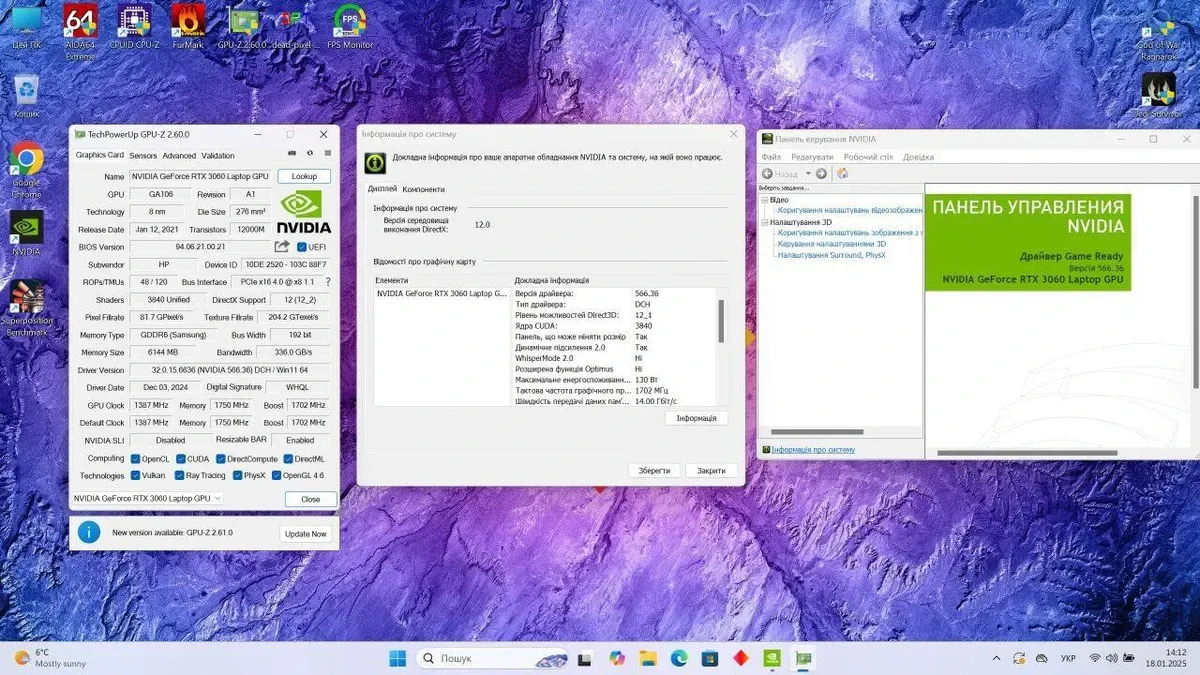Toggle the UEFI checkbox in GPU-Z
The width and height of the screenshot is (1200, 675).
(x=302, y=247)
